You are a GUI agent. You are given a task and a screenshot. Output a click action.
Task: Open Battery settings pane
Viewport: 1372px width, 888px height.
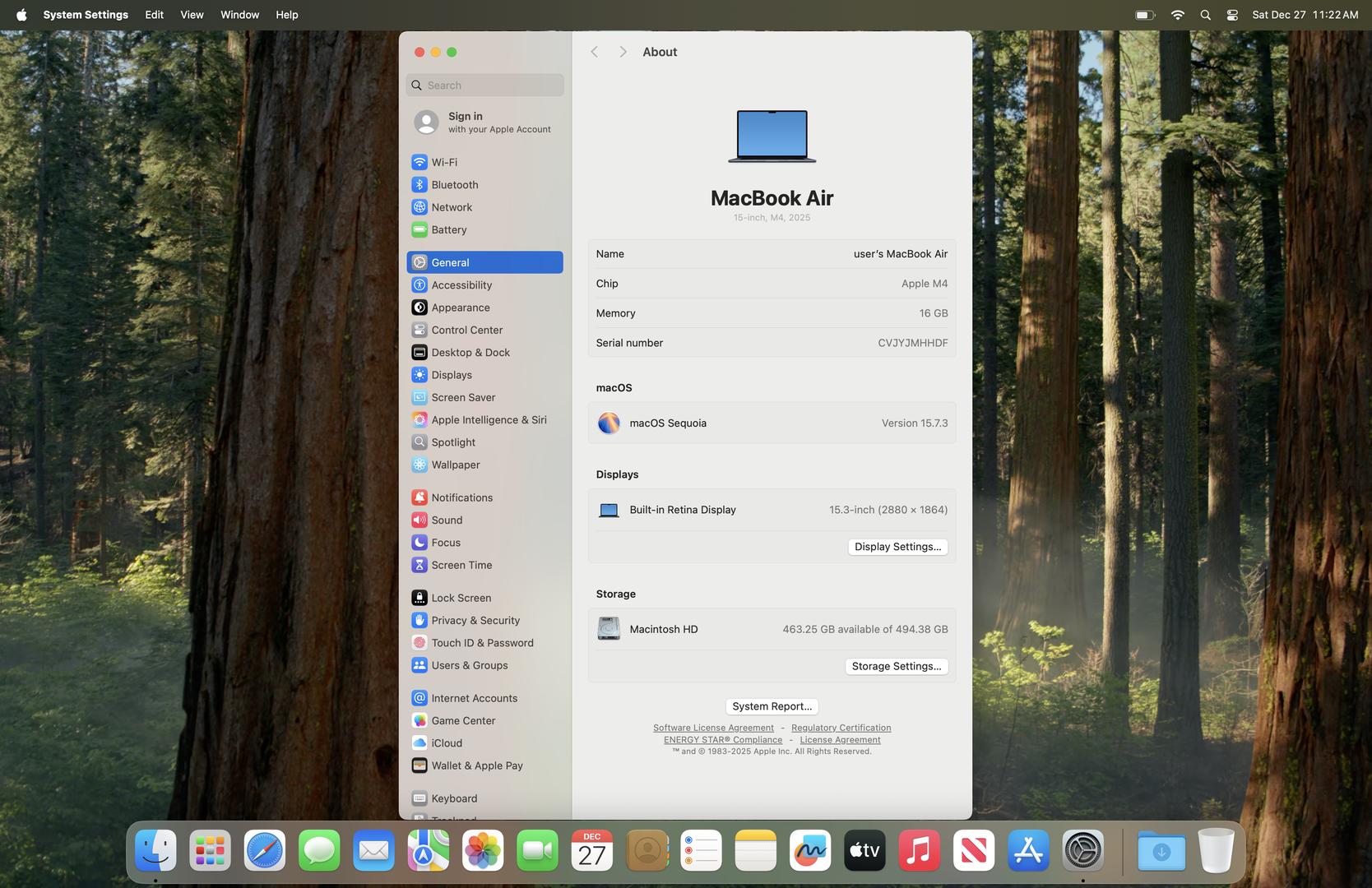(448, 230)
